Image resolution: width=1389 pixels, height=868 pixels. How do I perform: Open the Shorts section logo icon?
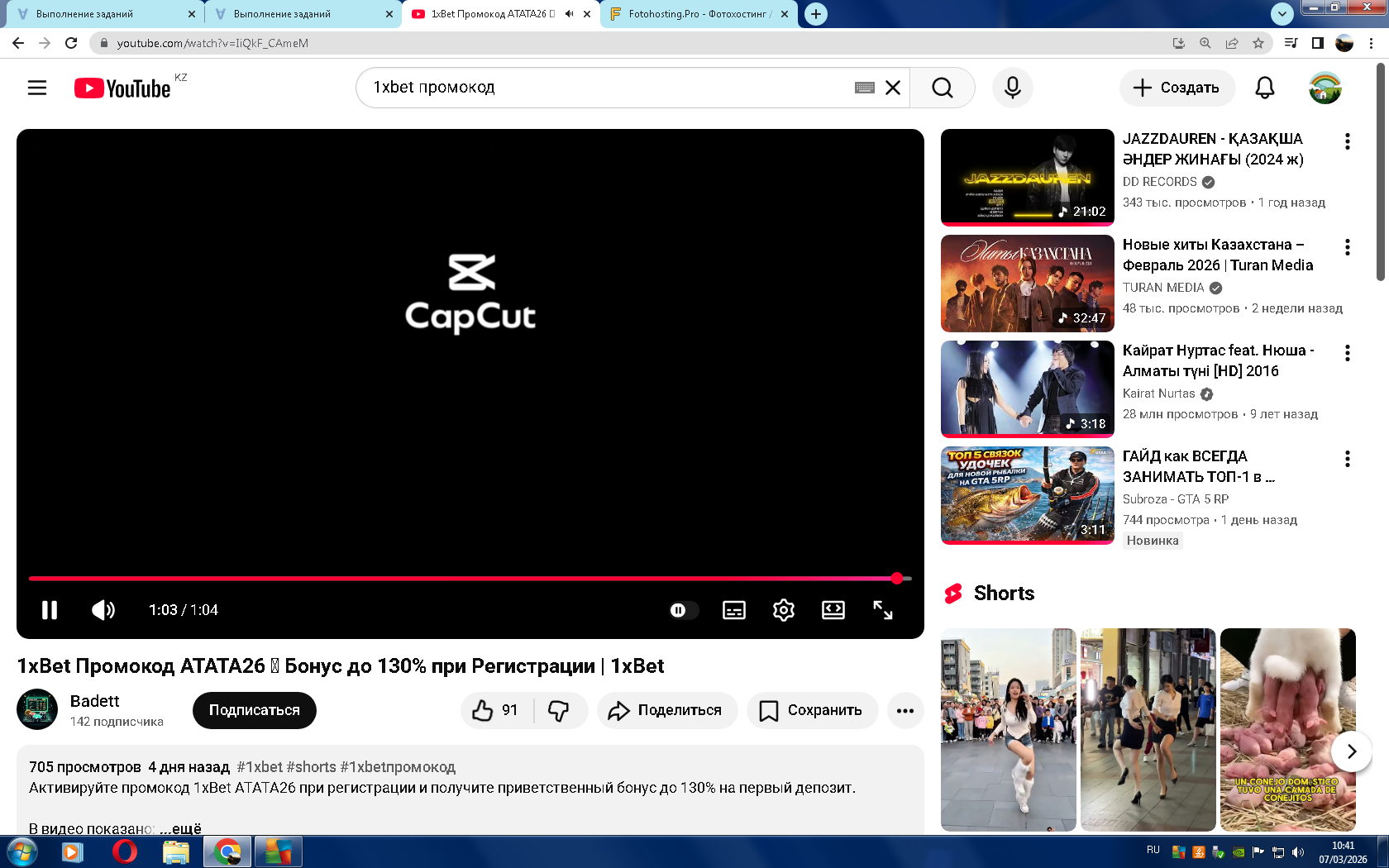[x=953, y=594]
